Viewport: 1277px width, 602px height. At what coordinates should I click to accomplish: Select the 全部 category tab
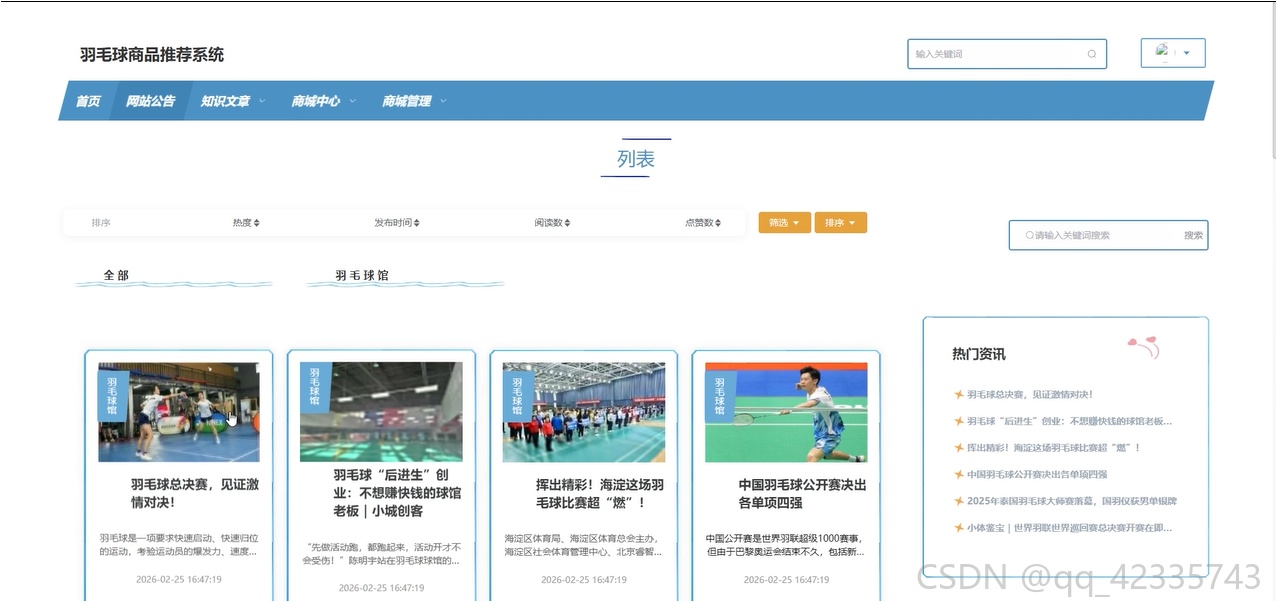117,275
